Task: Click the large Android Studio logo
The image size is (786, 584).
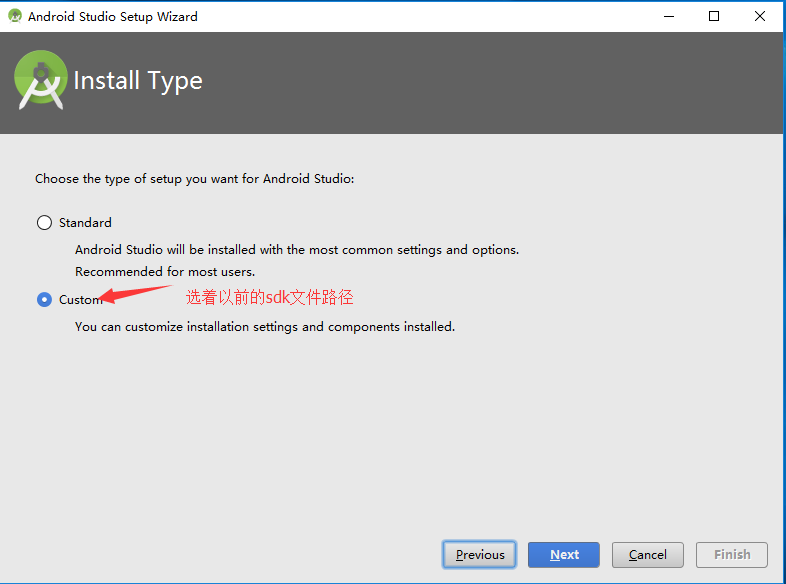Action: (41, 79)
